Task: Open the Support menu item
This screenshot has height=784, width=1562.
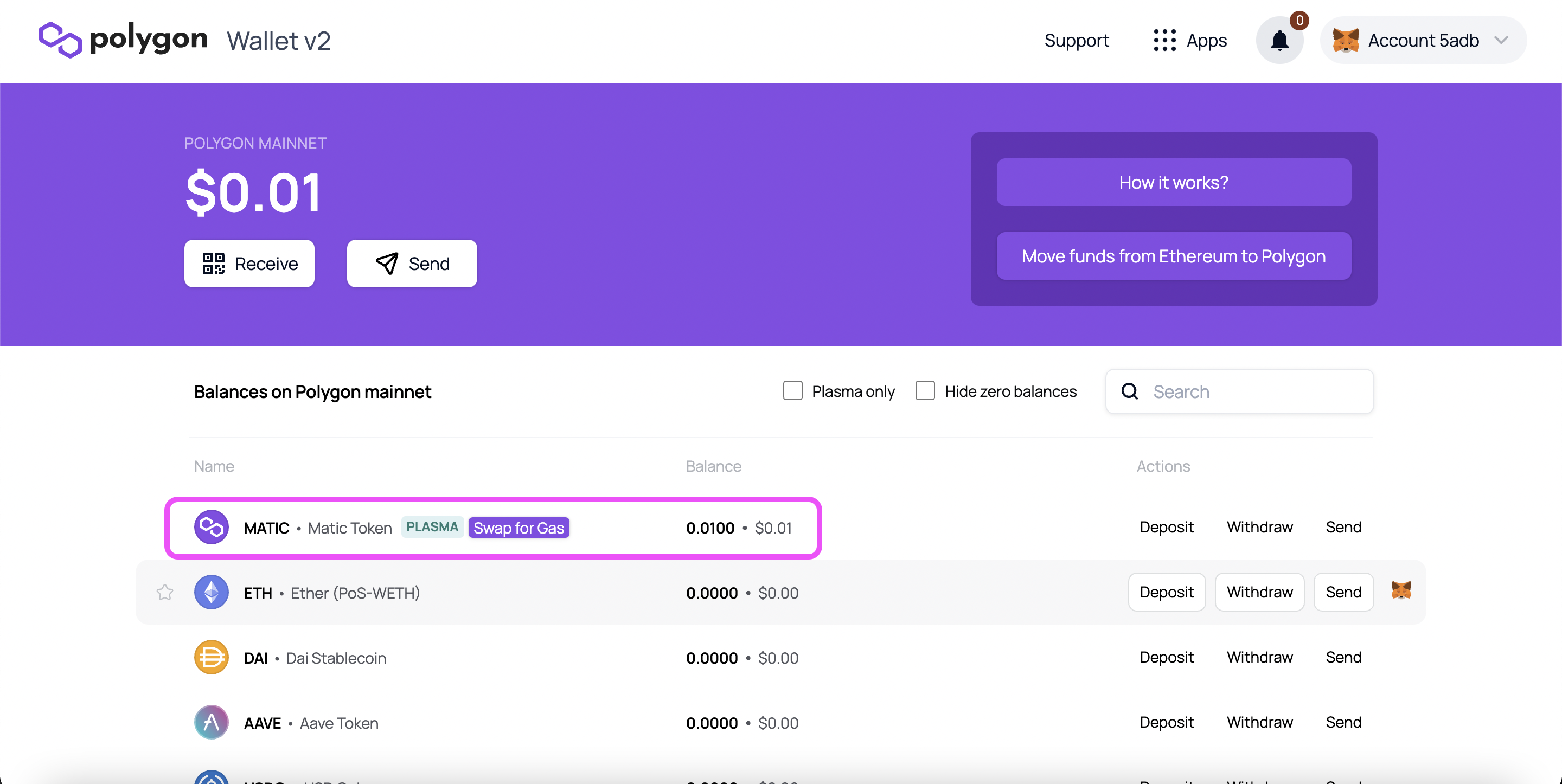Action: (x=1076, y=41)
